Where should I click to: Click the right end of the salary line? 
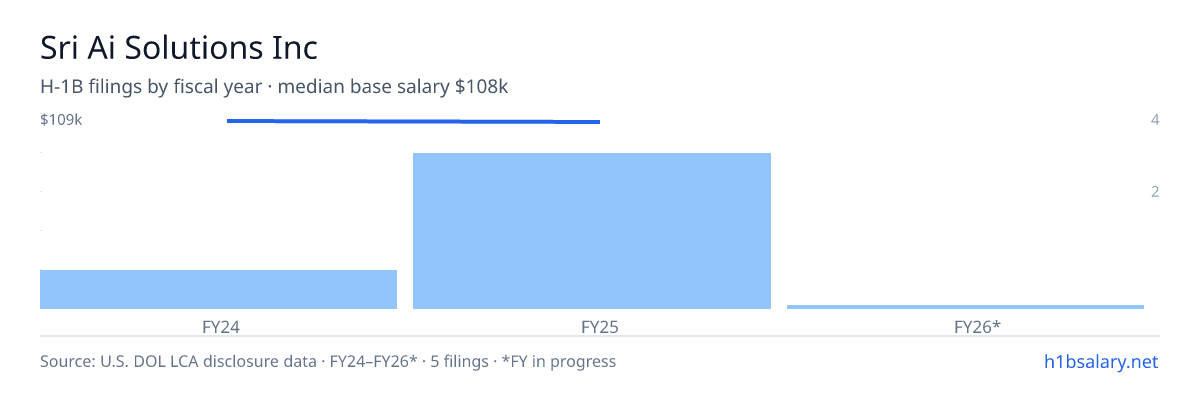click(598, 122)
